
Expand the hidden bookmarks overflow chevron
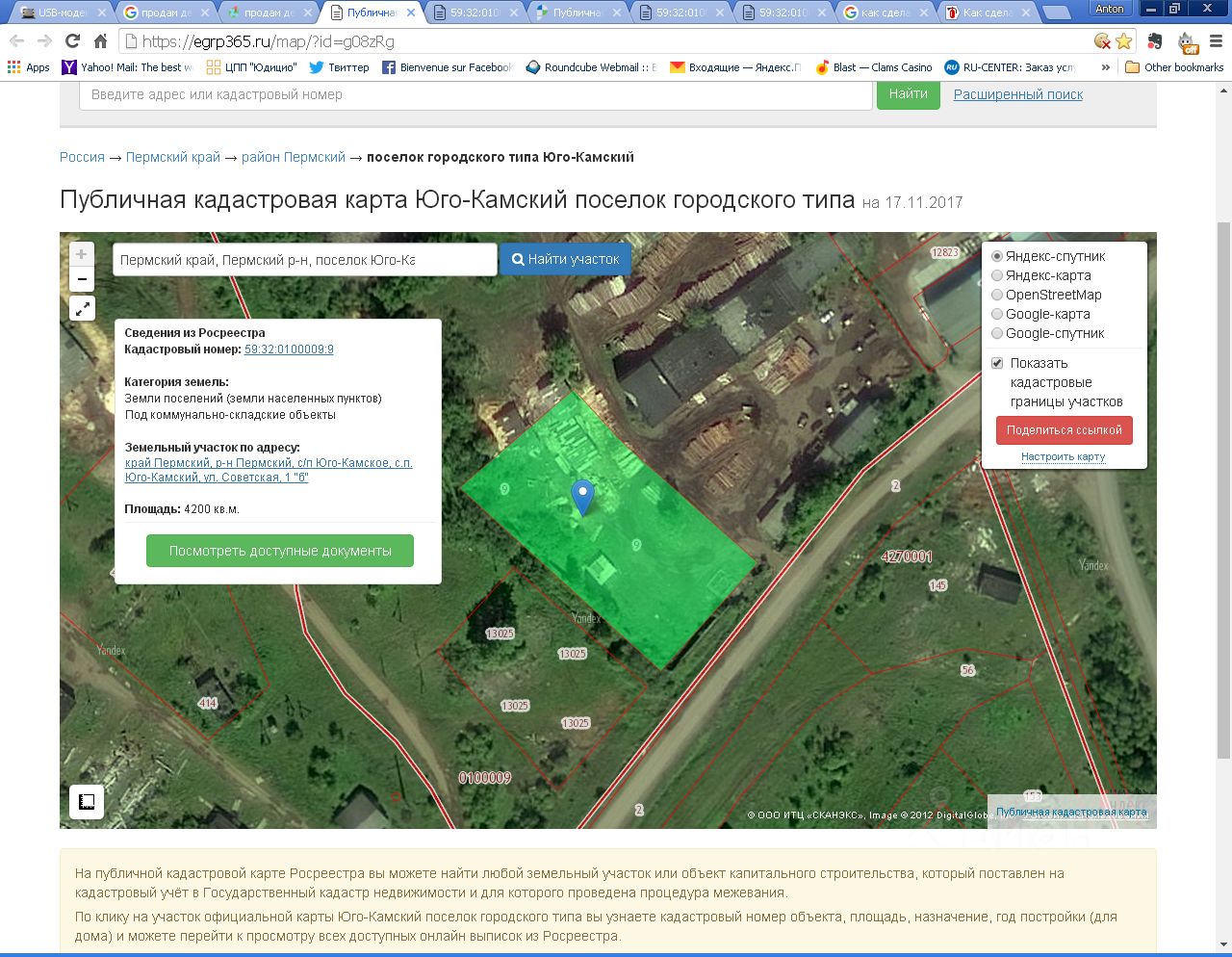point(1105,67)
